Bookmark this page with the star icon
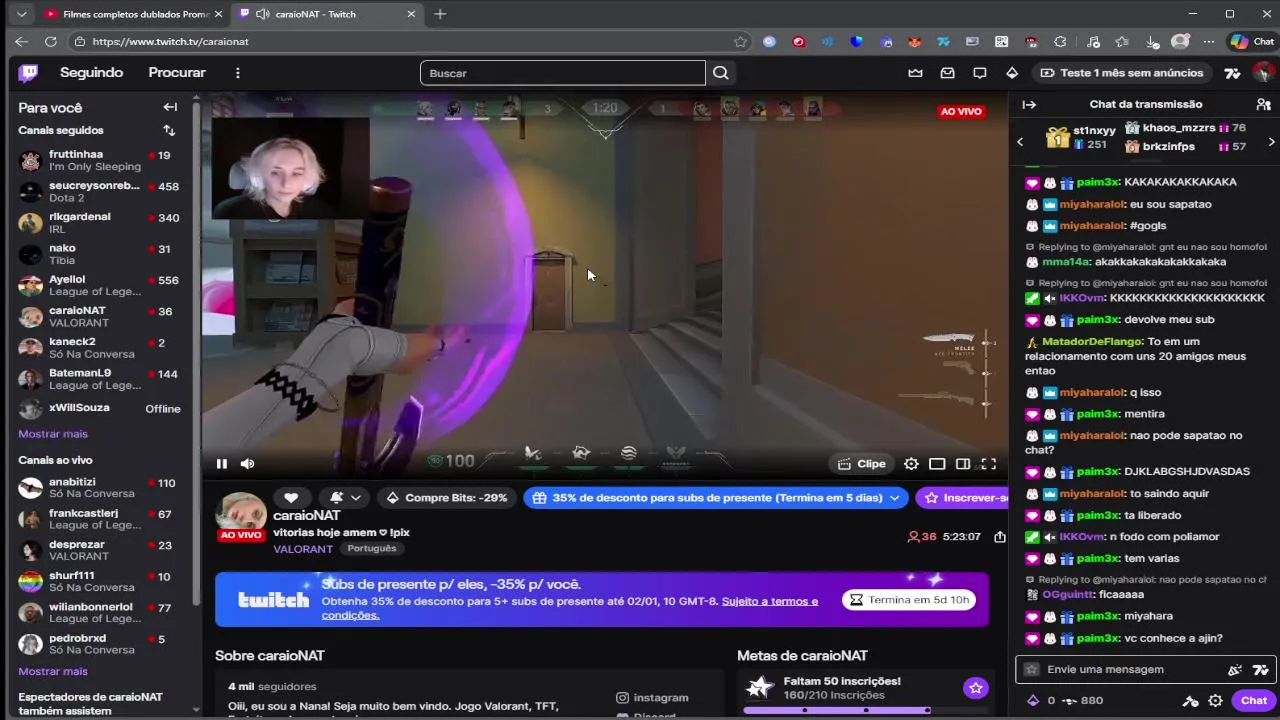 [x=740, y=42]
